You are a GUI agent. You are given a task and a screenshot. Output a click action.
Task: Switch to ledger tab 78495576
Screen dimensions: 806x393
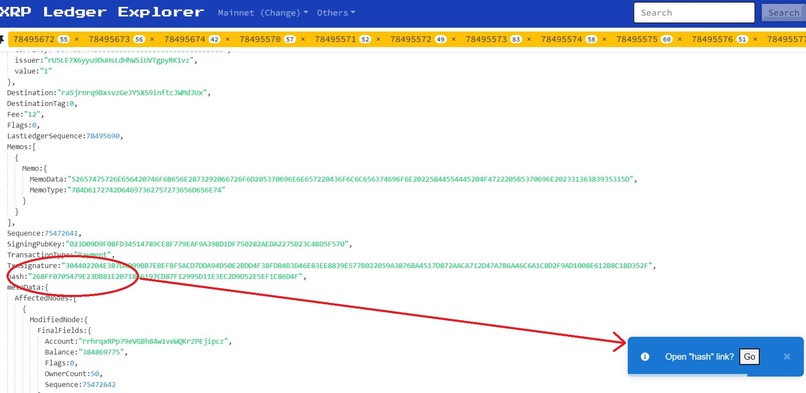712,39
